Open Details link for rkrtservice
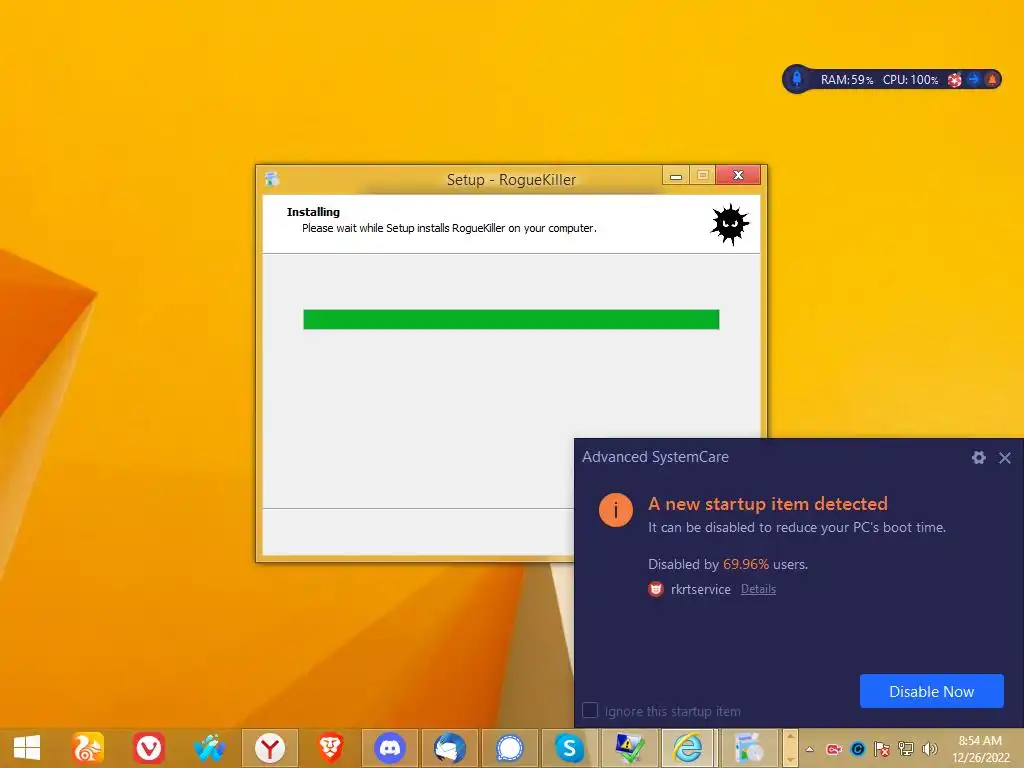This screenshot has height=768, width=1024. (758, 589)
